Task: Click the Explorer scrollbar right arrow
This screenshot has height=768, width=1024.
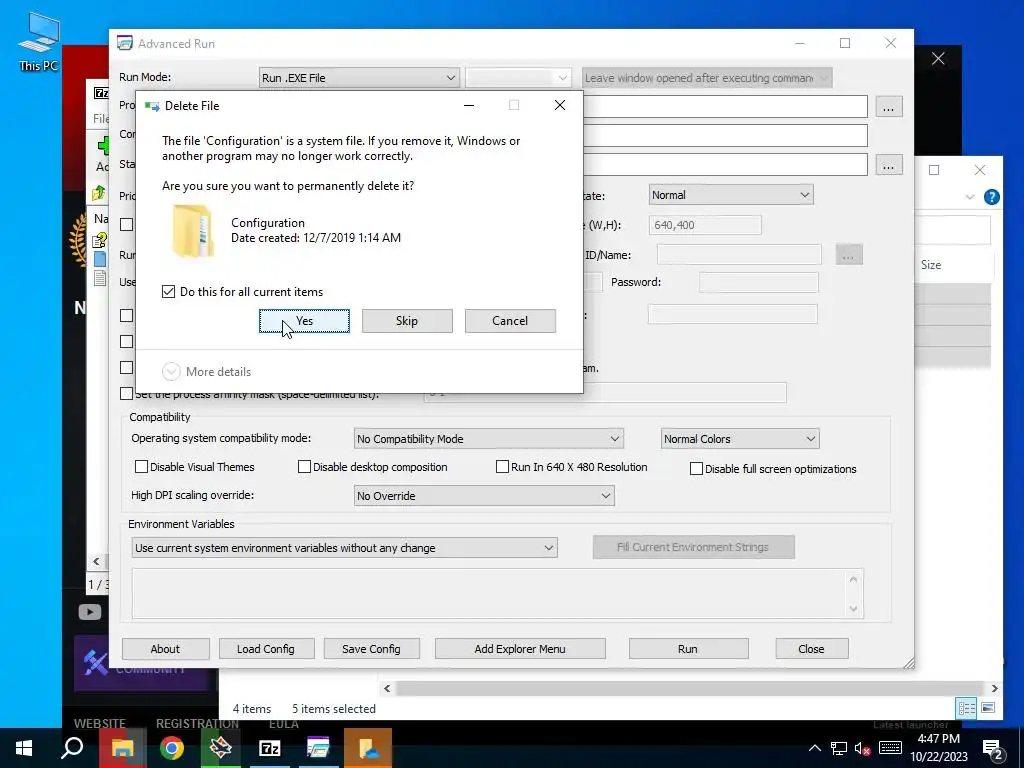Action: [994, 688]
